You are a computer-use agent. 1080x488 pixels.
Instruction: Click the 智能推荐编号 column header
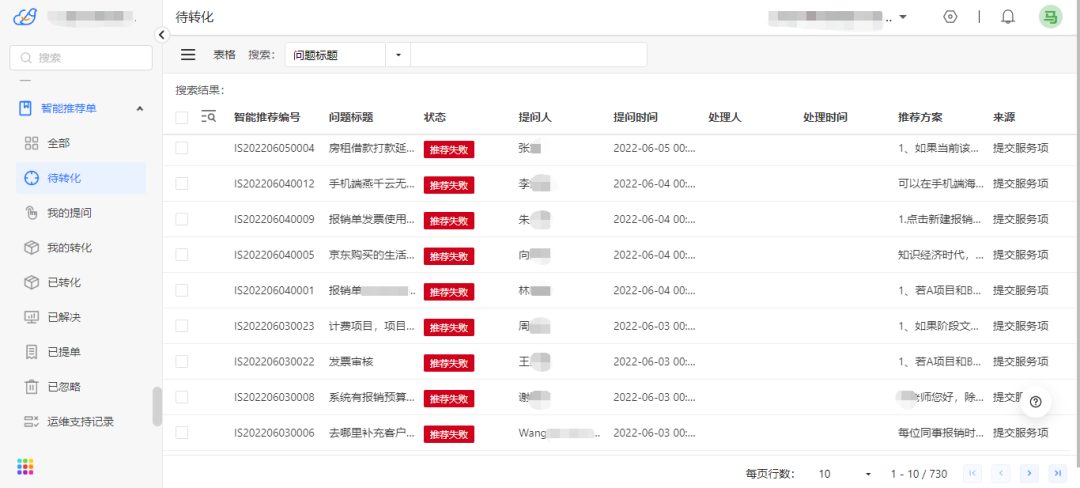click(x=267, y=118)
